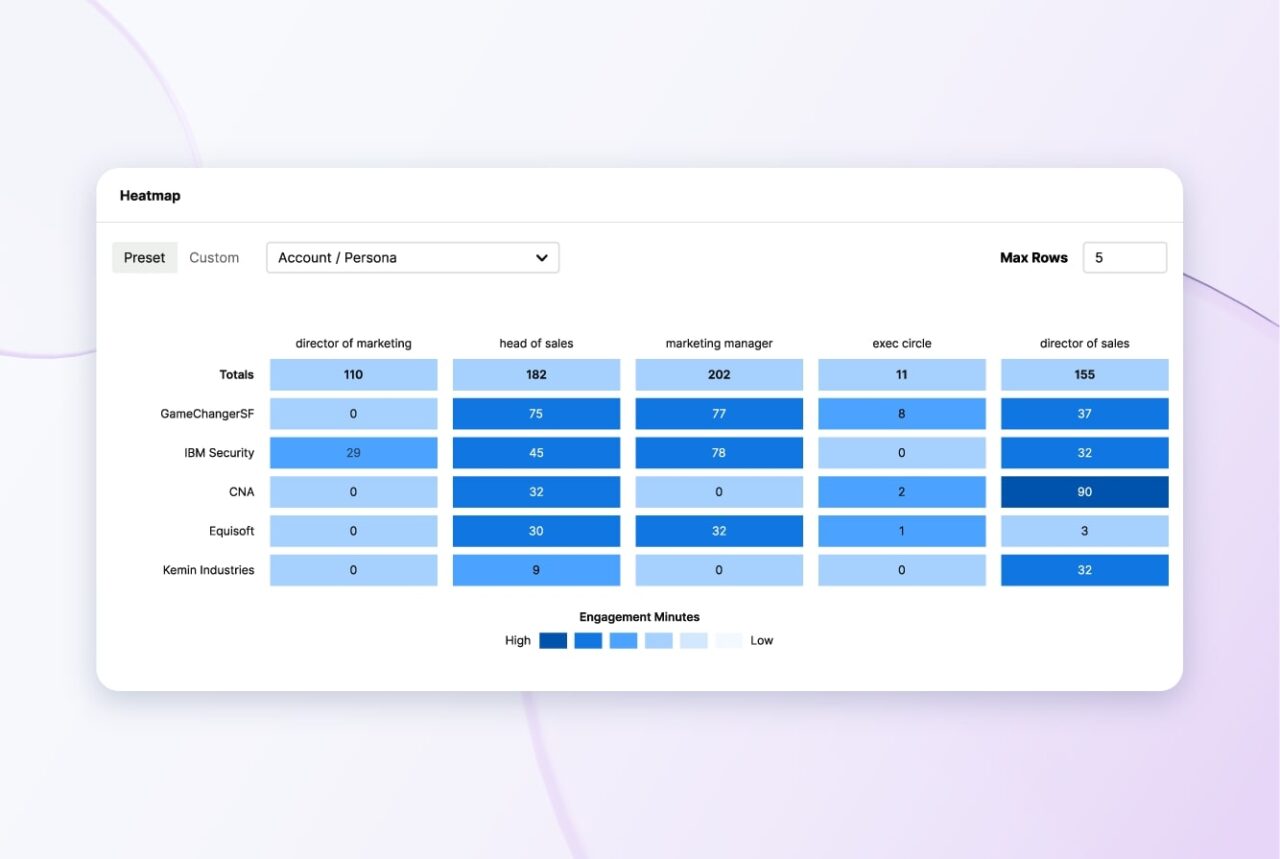Switch to the Custom tab

(214, 258)
